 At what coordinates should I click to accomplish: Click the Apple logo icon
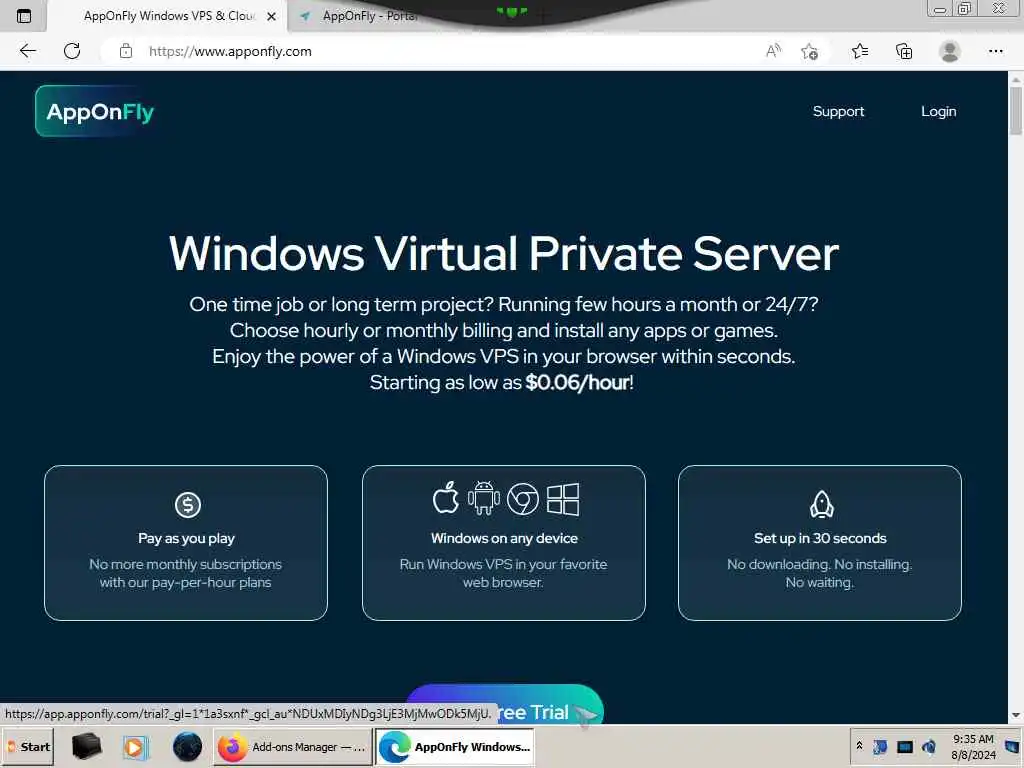[x=446, y=498]
